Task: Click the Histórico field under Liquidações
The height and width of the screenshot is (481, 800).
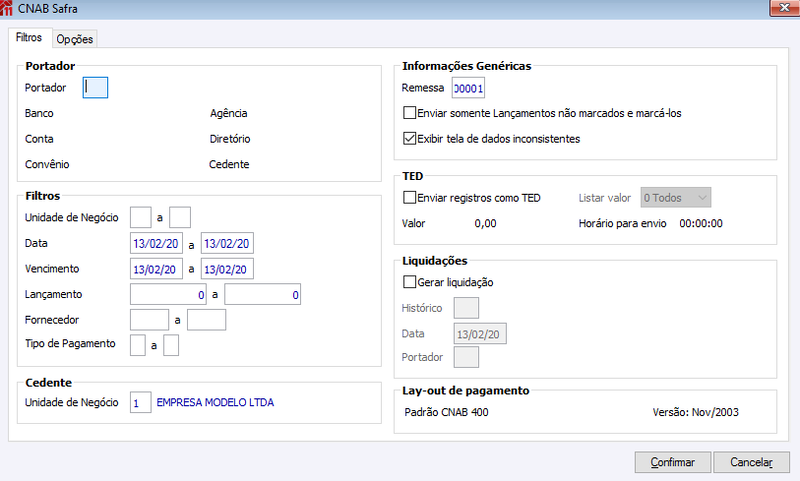Action: 466,308
